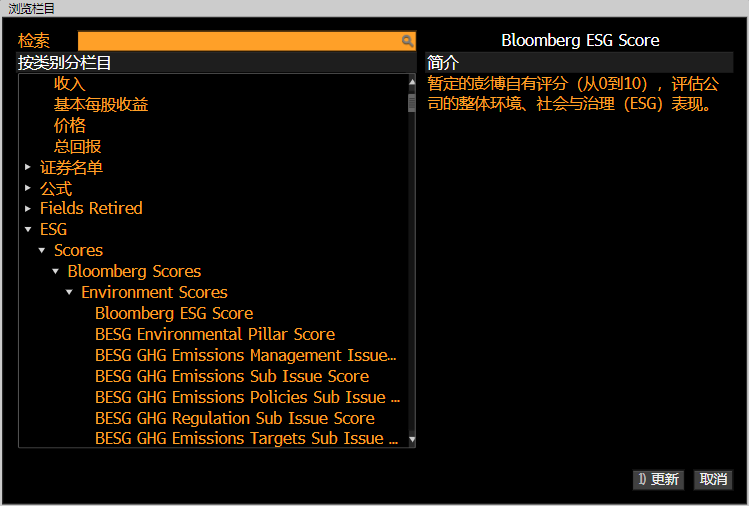749x506 pixels.
Task: Collapse the ESG category arrow
Action: [x=28, y=230]
